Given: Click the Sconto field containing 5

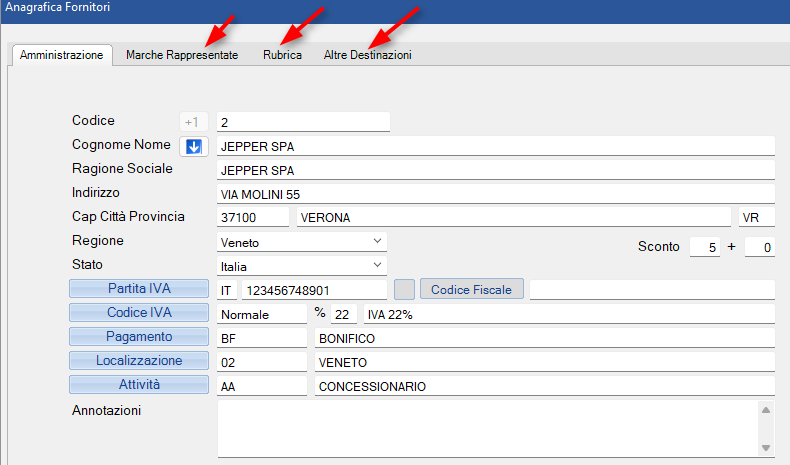Looking at the screenshot, I should [705, 247].
